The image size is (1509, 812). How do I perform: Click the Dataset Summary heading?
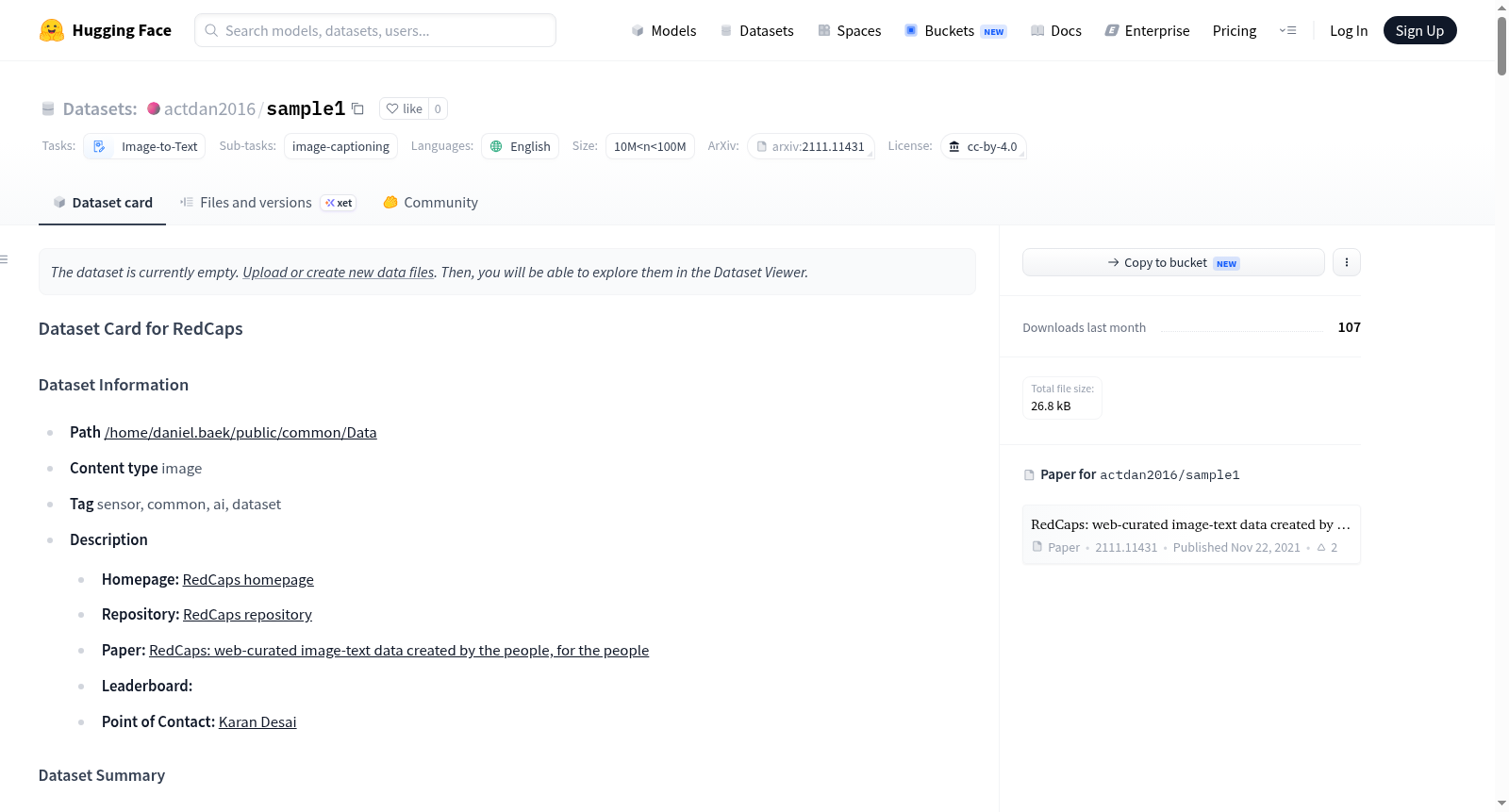tap(102, 775)
